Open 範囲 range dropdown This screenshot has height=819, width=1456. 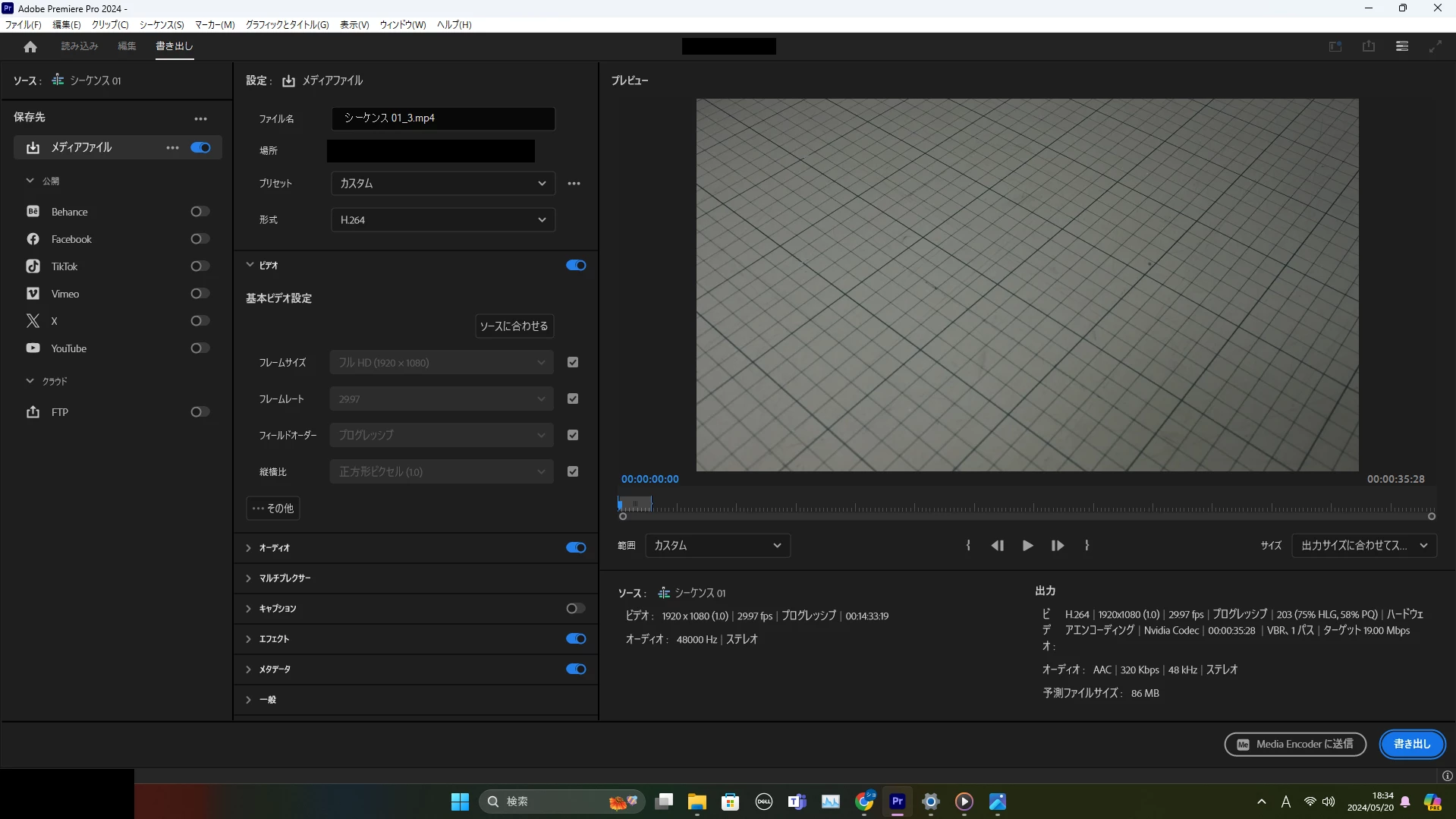click(718, 546)
